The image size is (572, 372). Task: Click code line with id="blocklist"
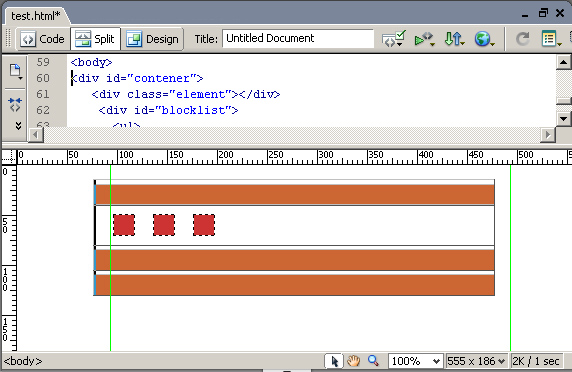pyautogui.click(x=168, y=110)
